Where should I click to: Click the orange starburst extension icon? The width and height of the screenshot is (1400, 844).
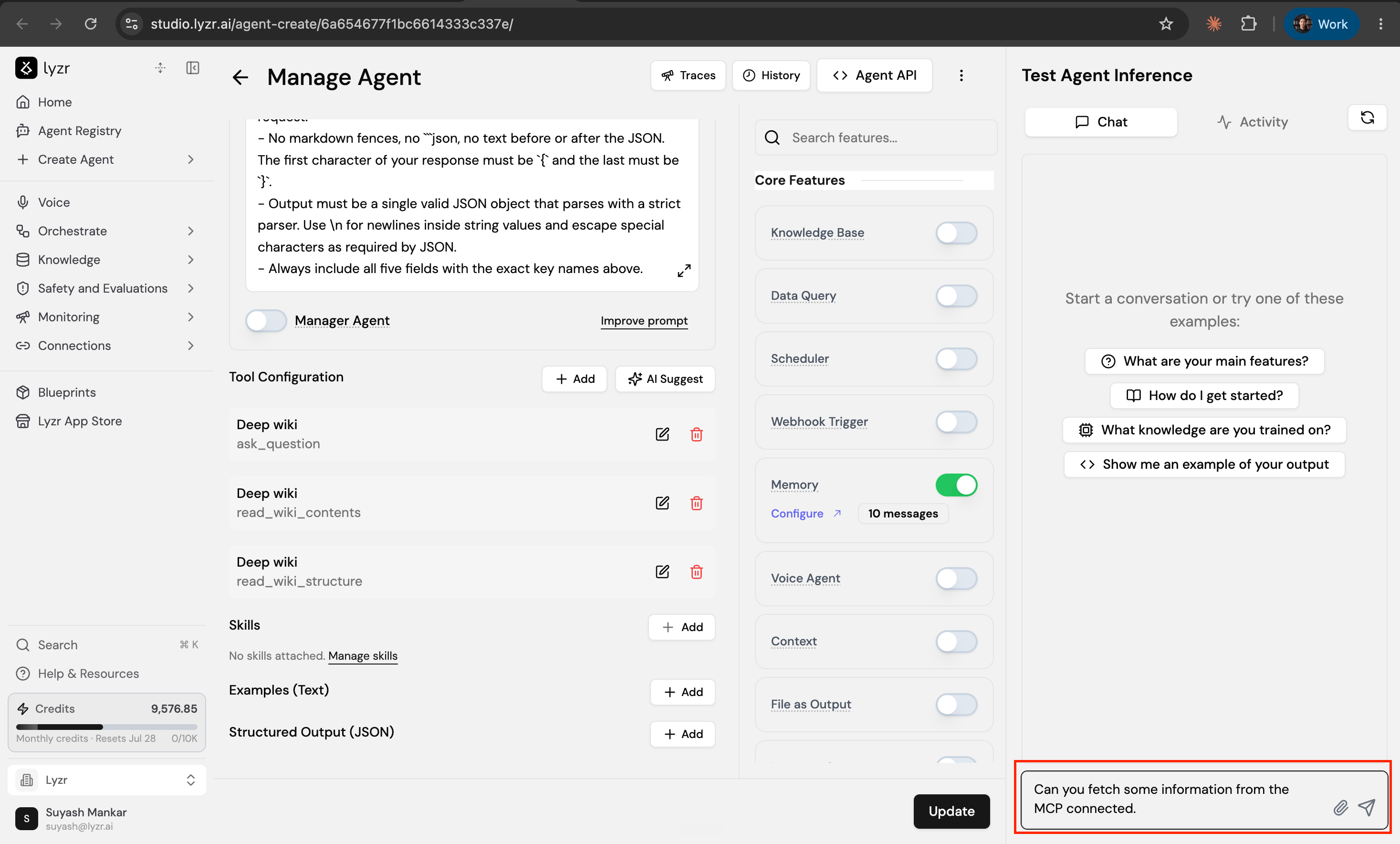click(1213, 24)
